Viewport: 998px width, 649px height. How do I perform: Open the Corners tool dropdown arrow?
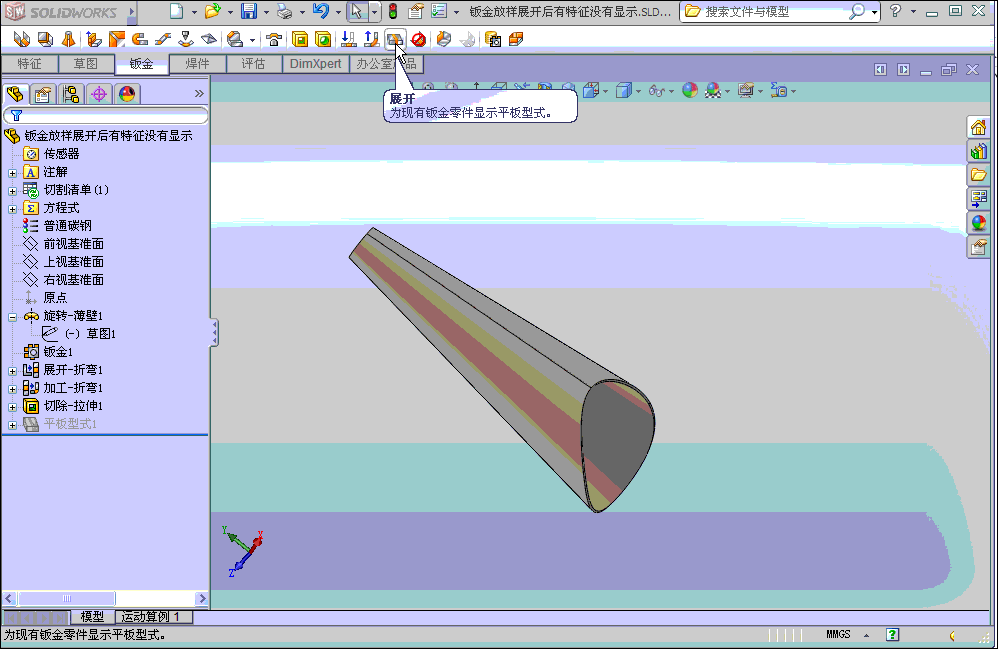(252, 40)
